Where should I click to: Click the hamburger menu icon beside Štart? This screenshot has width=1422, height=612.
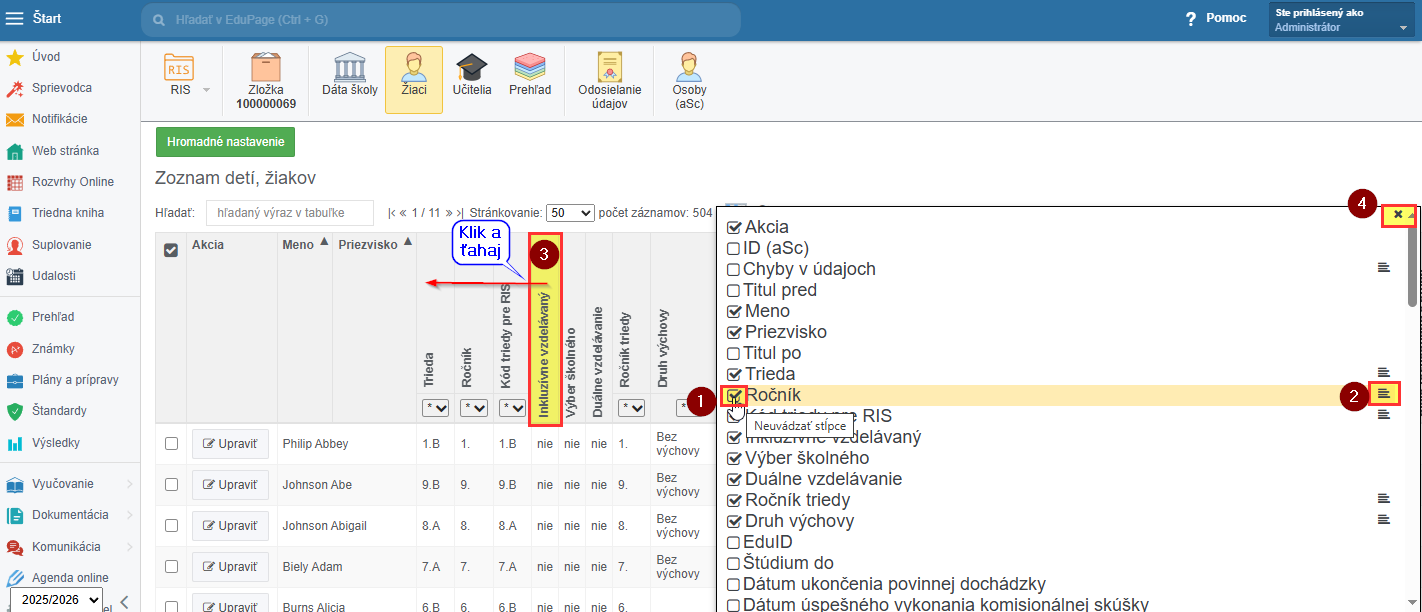(x=15, y=19)
